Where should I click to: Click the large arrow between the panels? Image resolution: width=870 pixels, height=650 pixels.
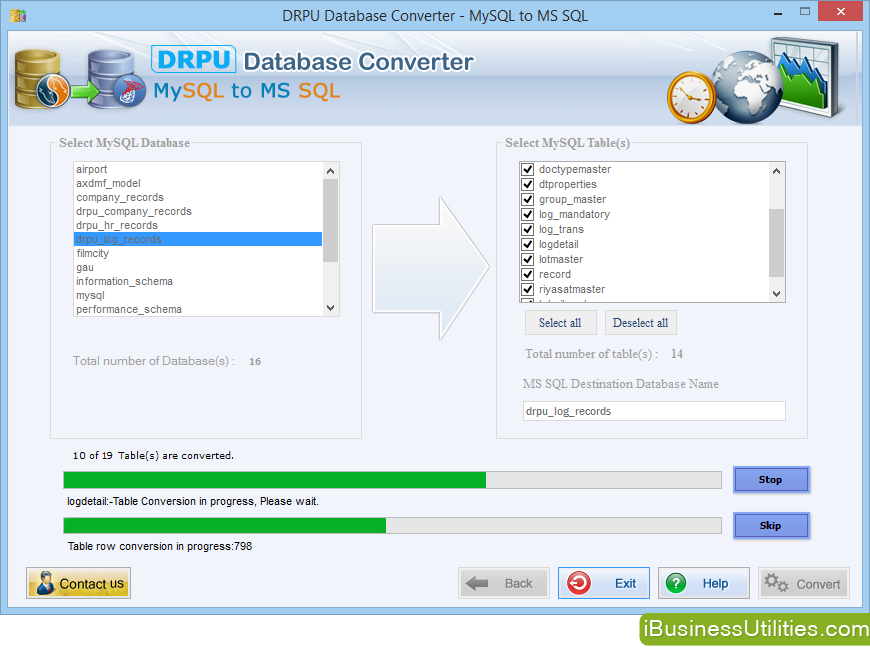click(431, 268)
